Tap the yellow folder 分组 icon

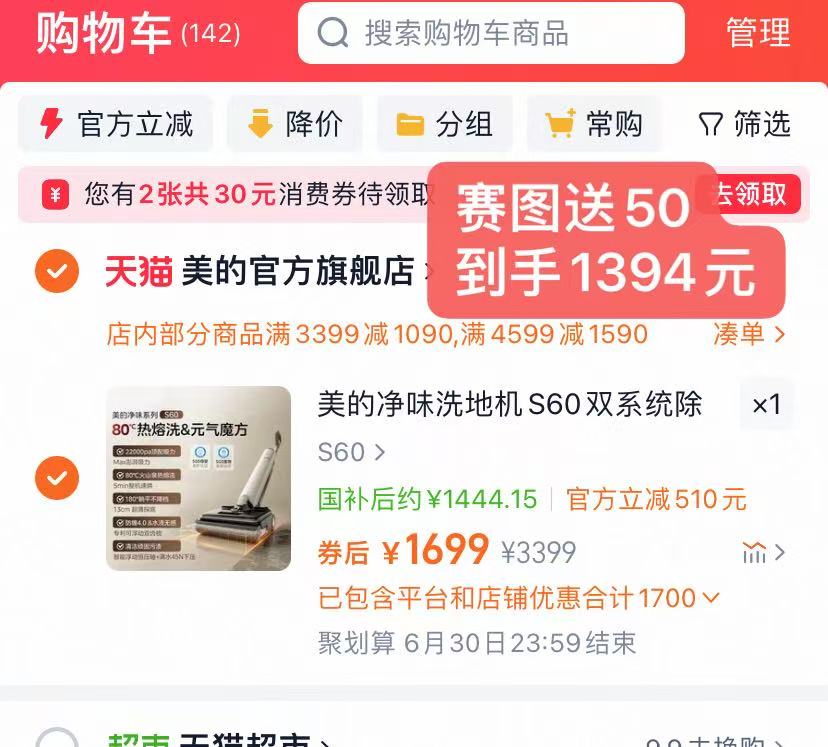point(410,125)
